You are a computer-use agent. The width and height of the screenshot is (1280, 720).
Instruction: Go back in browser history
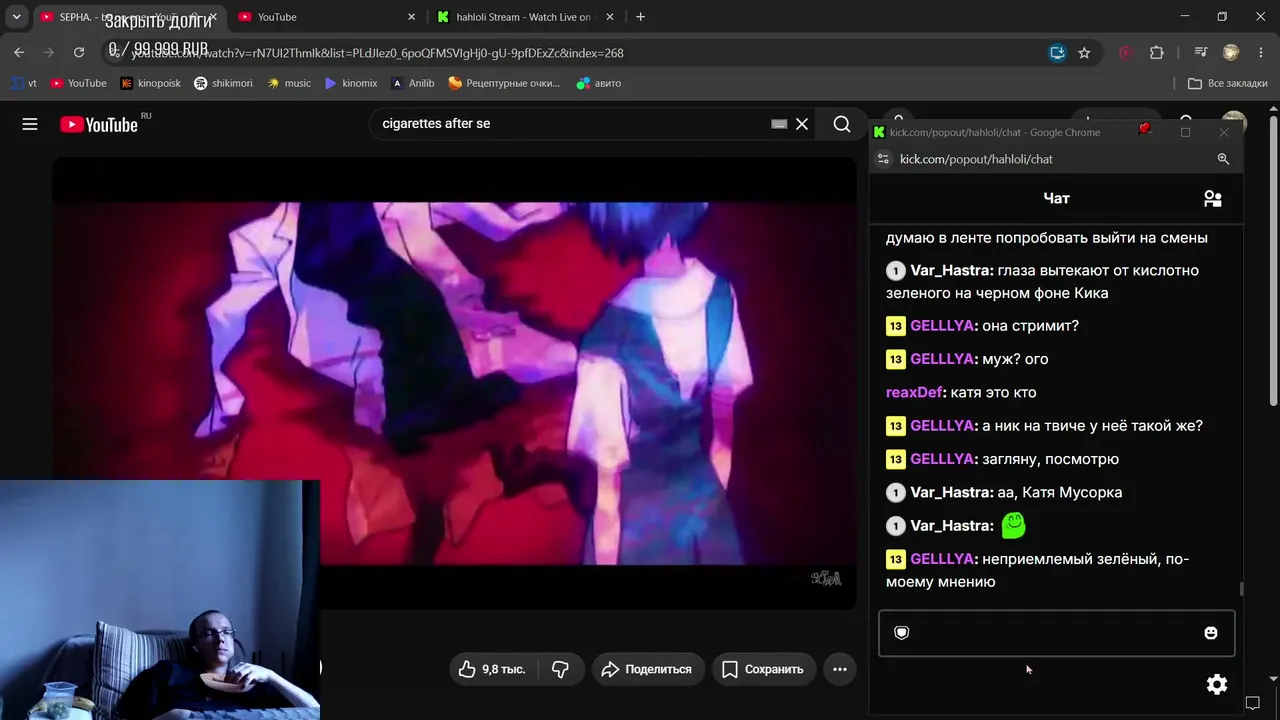coord(19,53)
